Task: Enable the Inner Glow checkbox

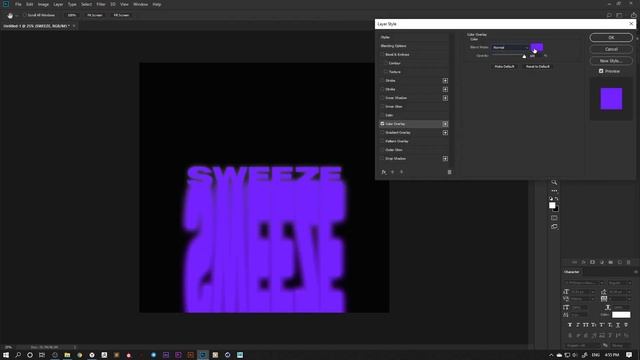Action: 382,107
